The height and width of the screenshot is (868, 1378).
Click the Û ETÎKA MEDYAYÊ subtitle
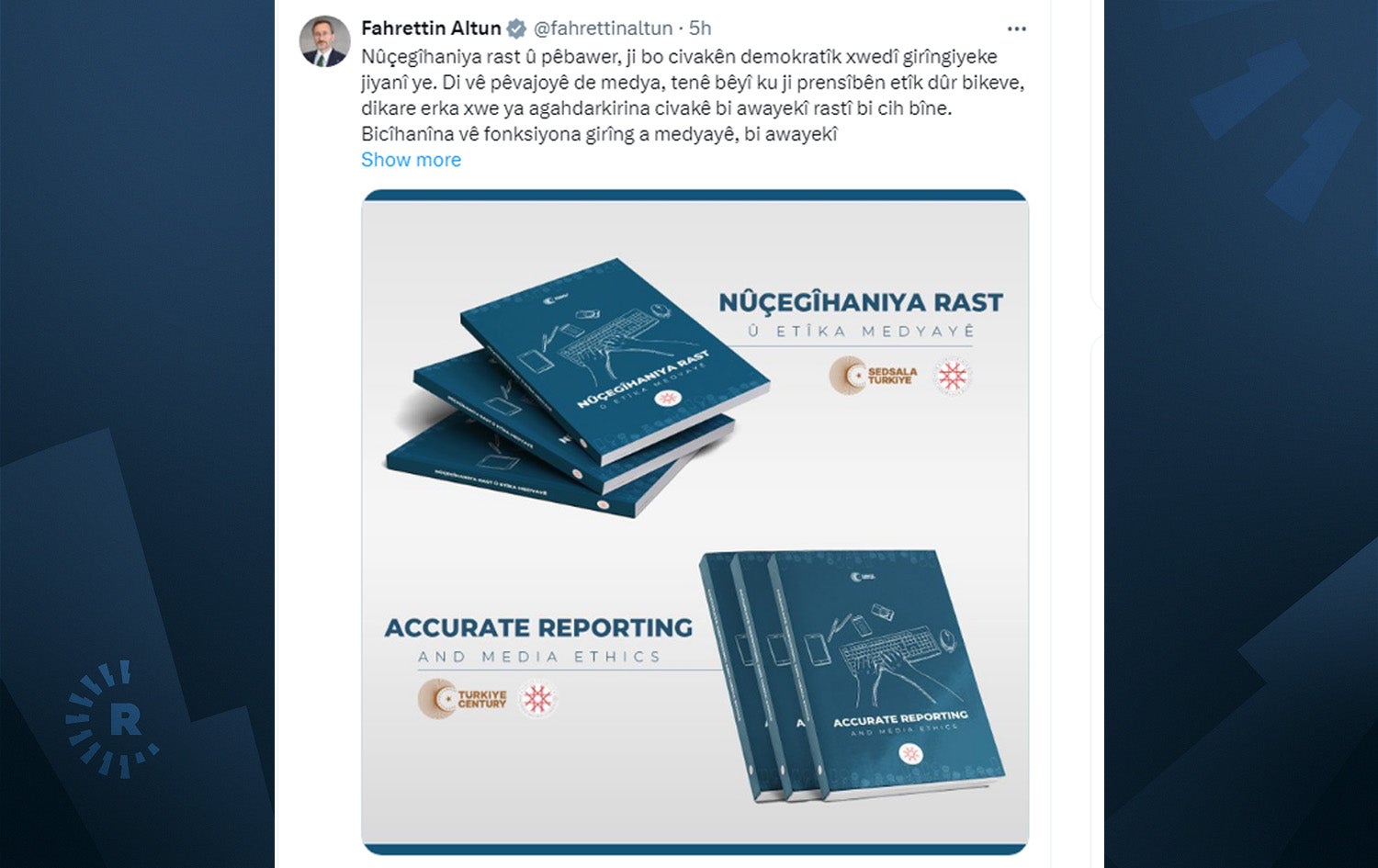click(861, 332)
